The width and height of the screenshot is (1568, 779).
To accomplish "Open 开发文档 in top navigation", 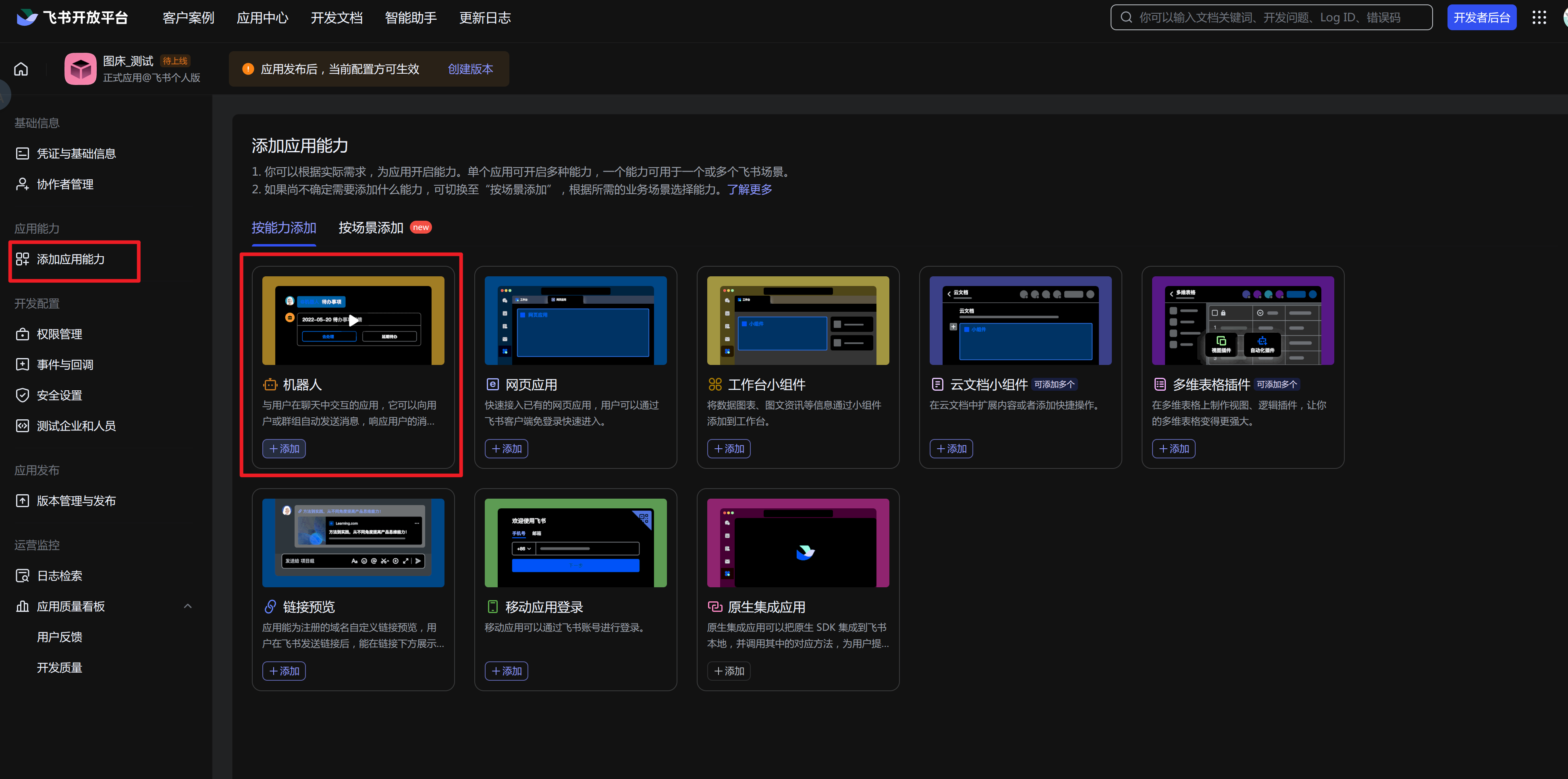I will pyautogui.click(x=336, y=18).
